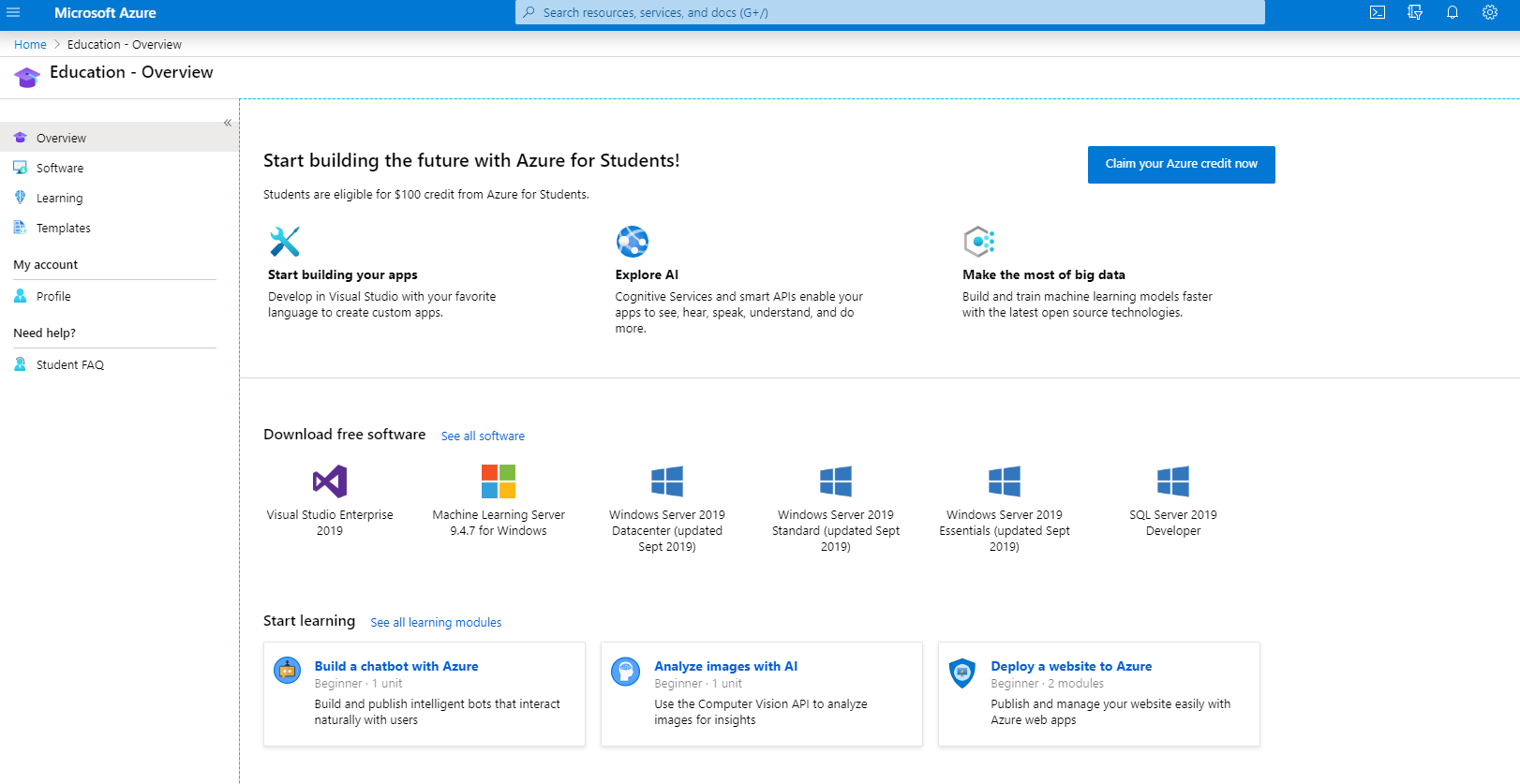Open the Directory and subscription filter
Image resolution: width=1520 pixels, height=784 pixels.
click(x=1415, y=13)
